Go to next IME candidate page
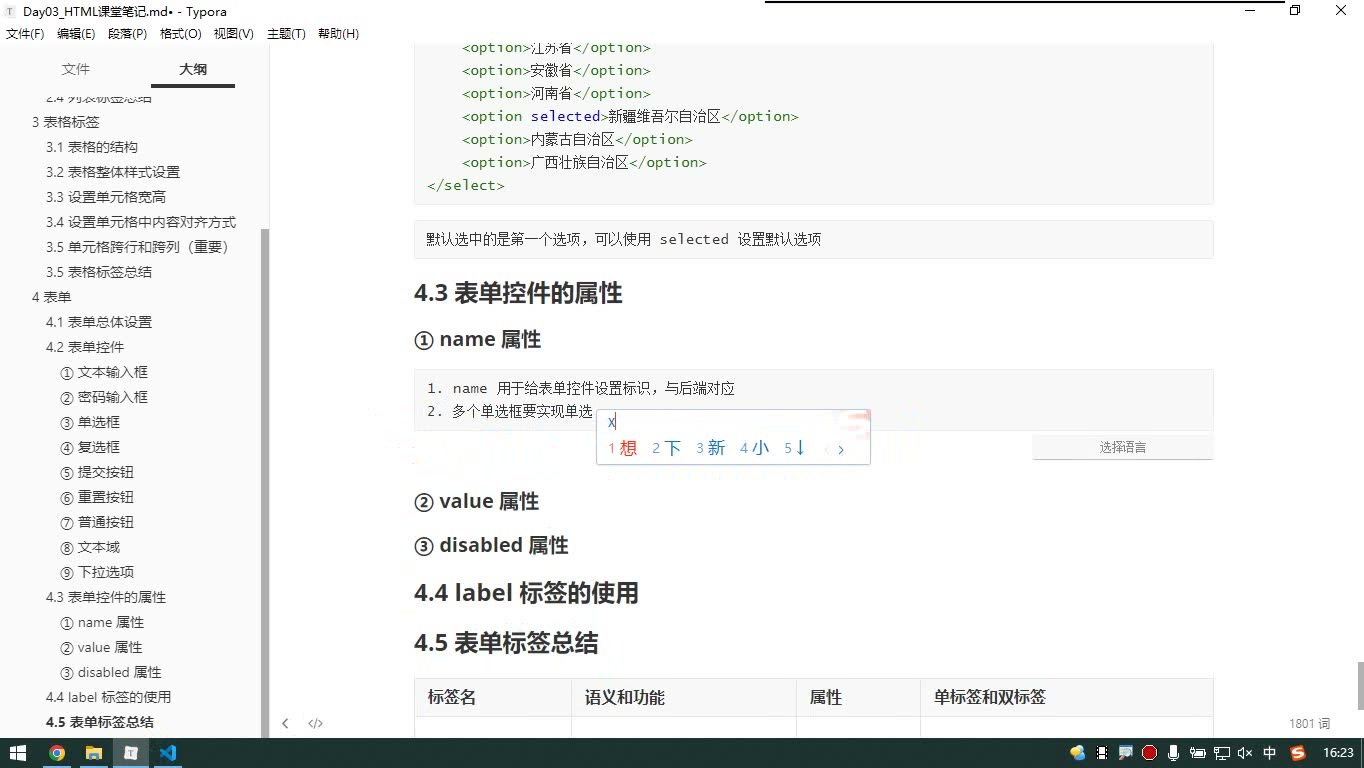Image resolution: width=1364 pixels, height=768 pixels. point(841,449)
